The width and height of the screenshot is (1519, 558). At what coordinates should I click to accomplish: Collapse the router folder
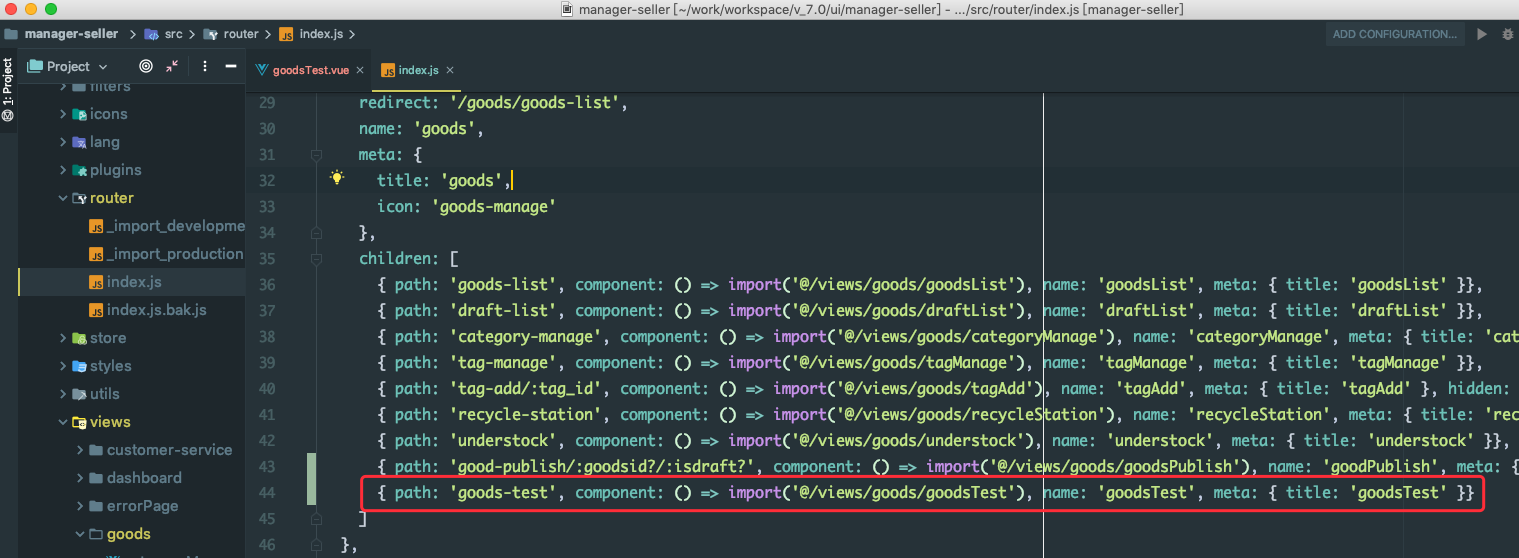pyautogui.click(x=63, y=198)
